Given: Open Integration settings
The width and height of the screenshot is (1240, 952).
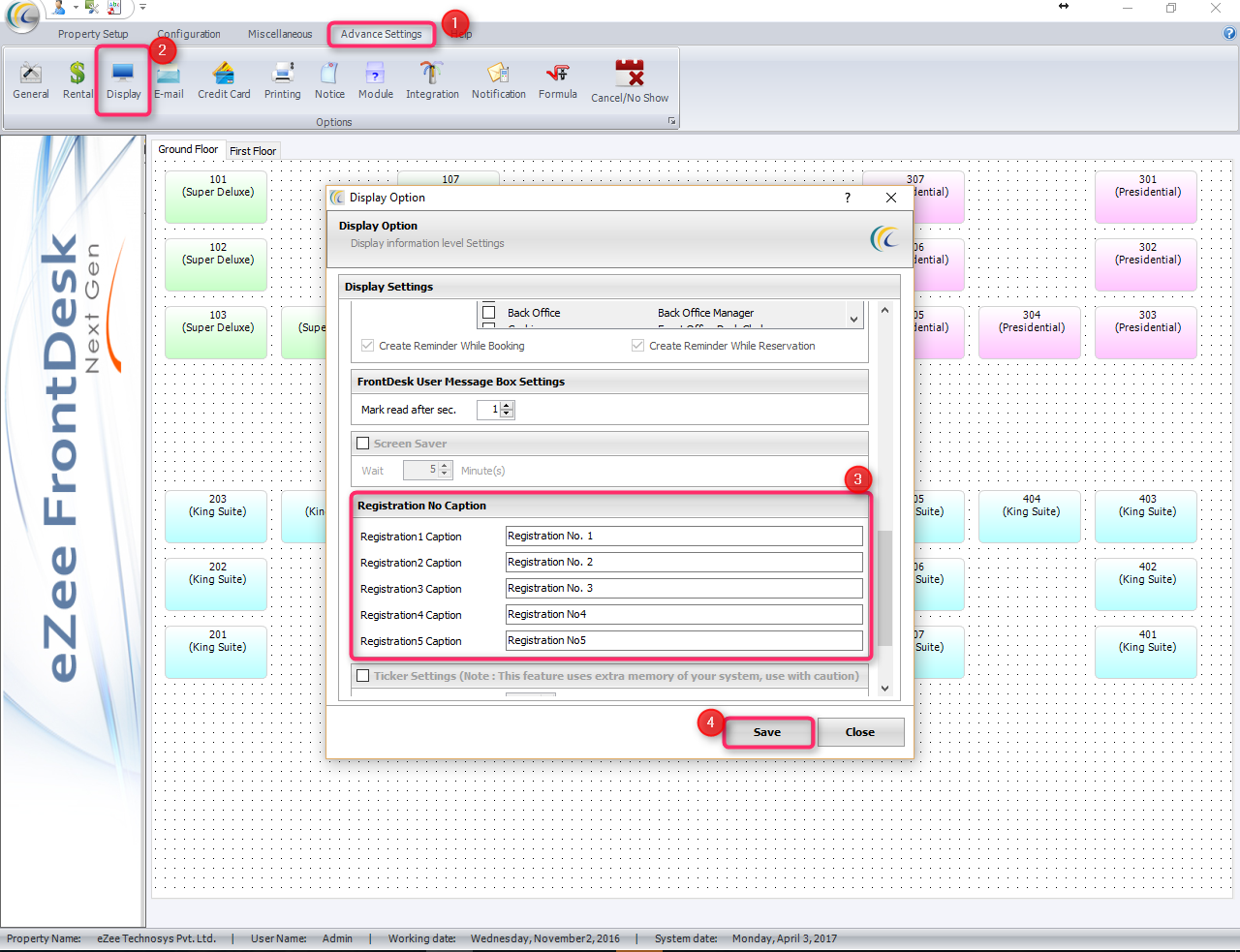Looking at the screenshot, I should click(432, 80).
